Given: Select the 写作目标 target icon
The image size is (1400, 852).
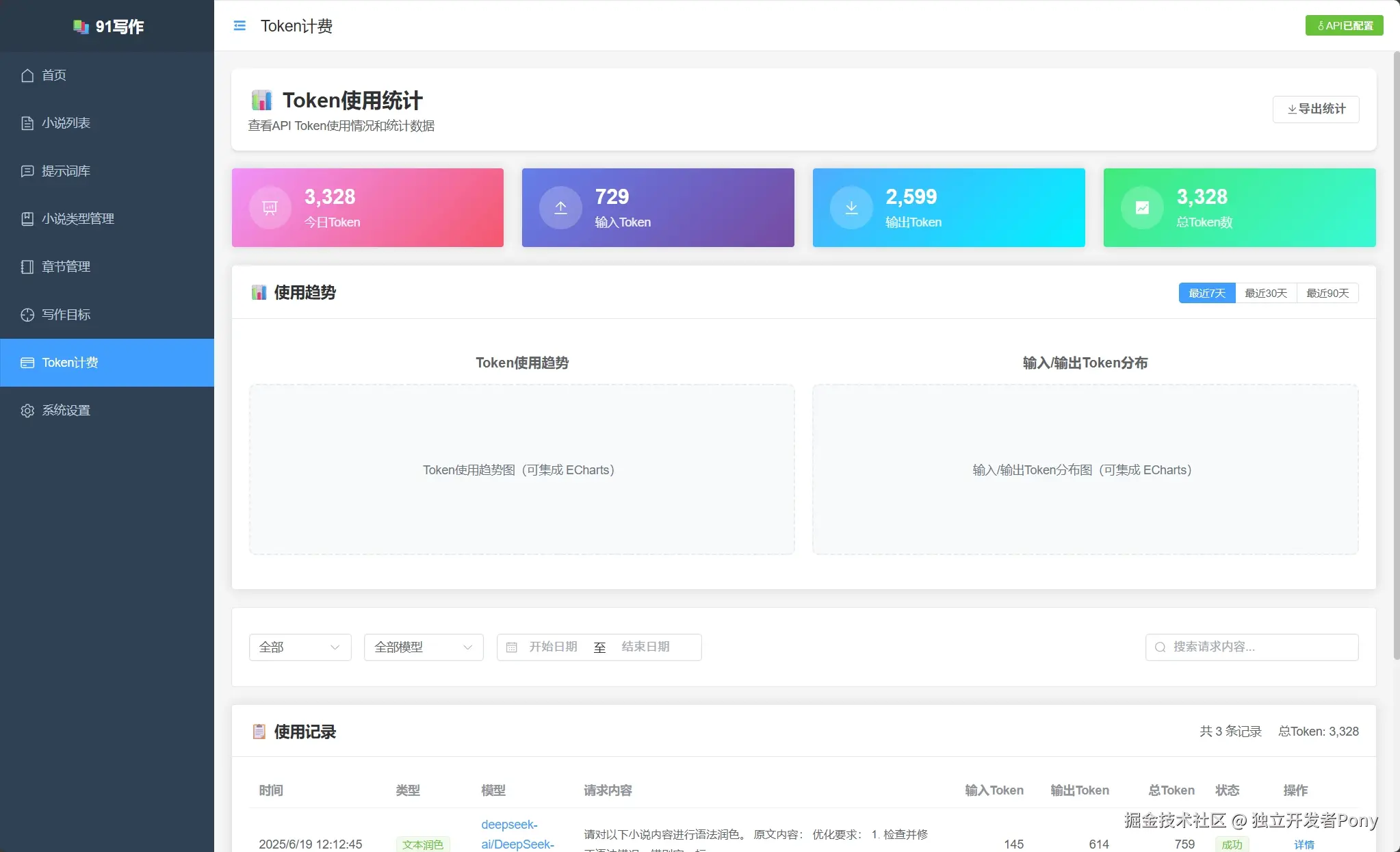Looking at the screenshot, I should coord(27,315).
